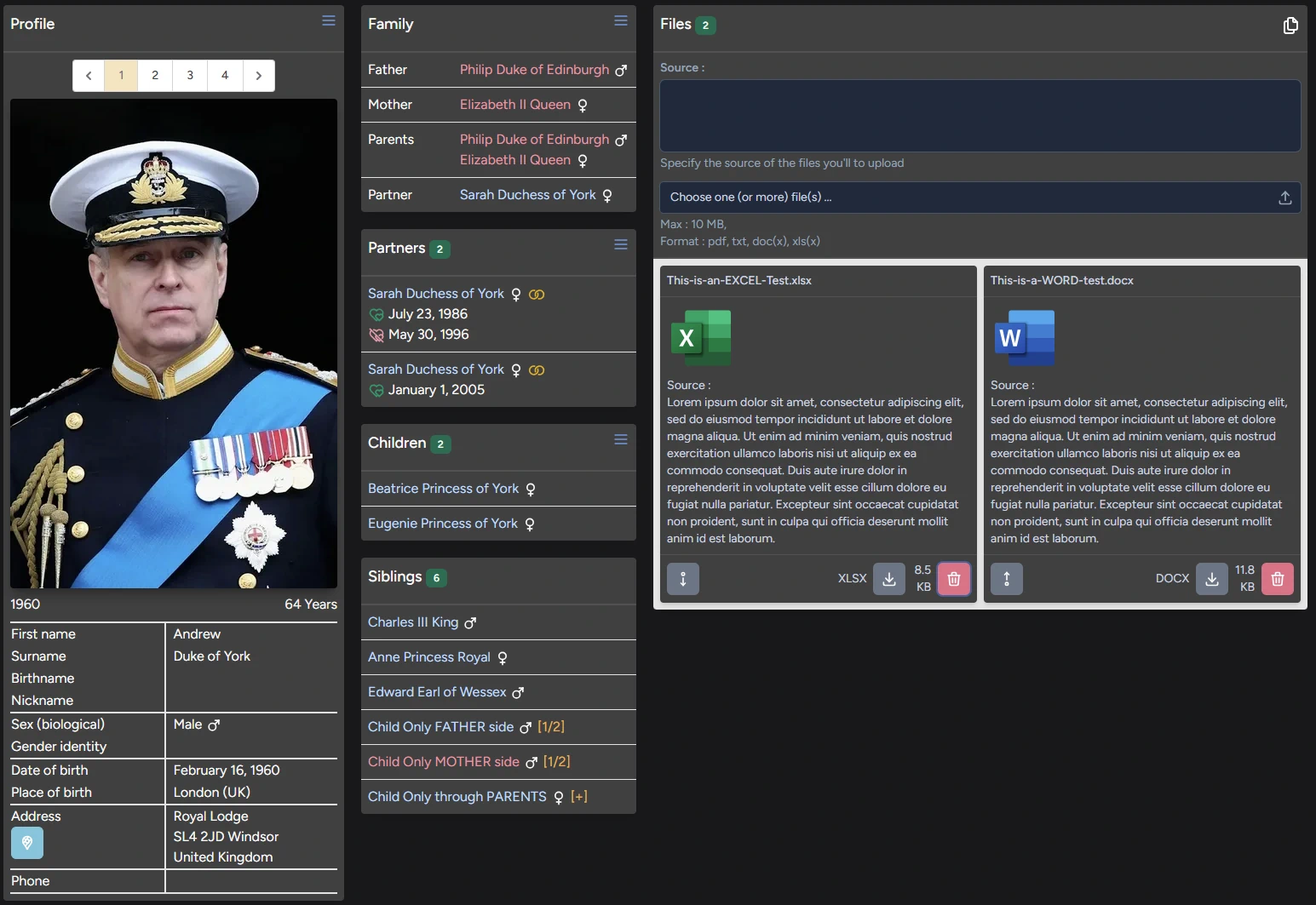The image size is (1316, 905).
Task: Click the address map location pin button
Action: click(x=27, y=843)
